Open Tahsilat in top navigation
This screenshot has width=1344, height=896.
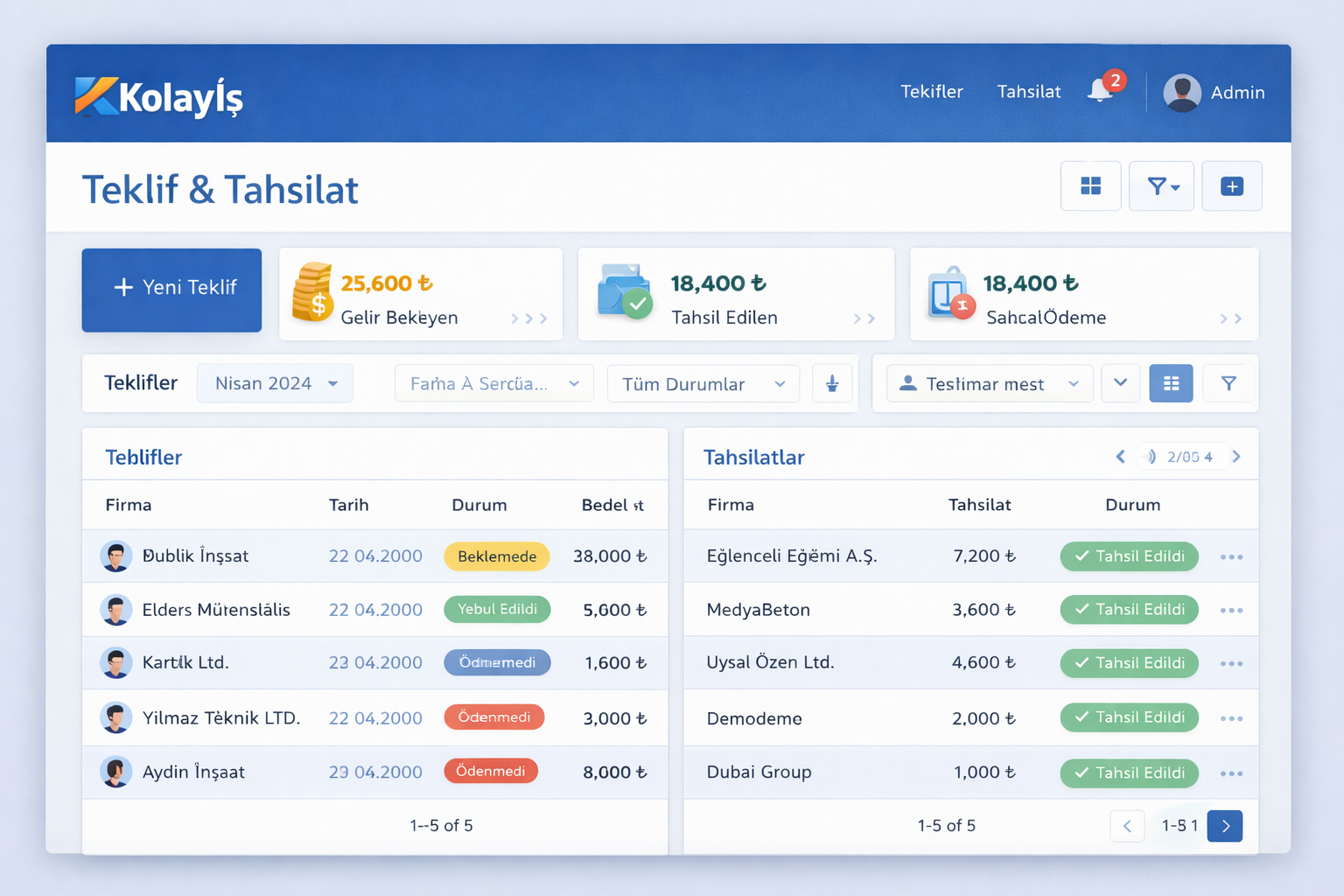pos(1028,92)
